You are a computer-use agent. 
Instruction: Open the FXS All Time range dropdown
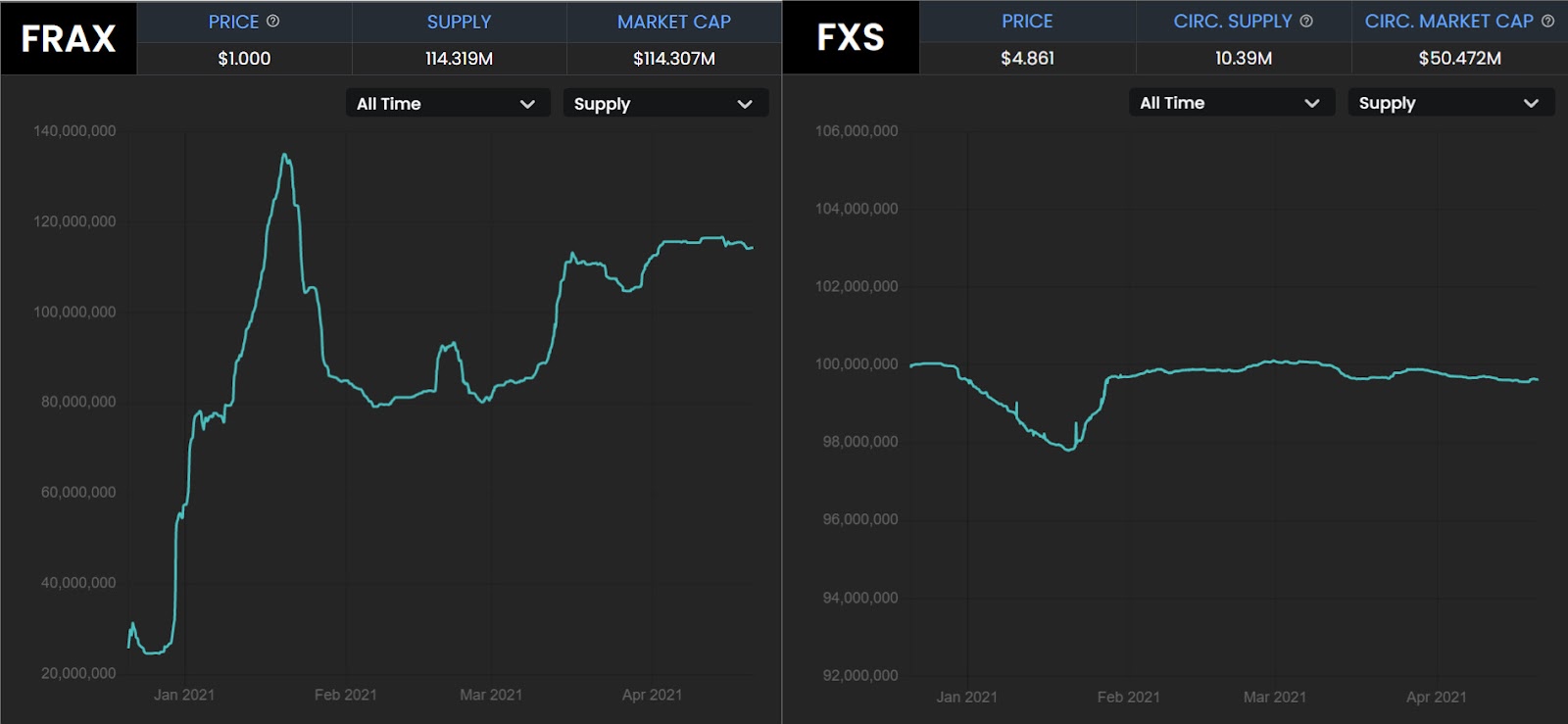(x=1232, y=102)
